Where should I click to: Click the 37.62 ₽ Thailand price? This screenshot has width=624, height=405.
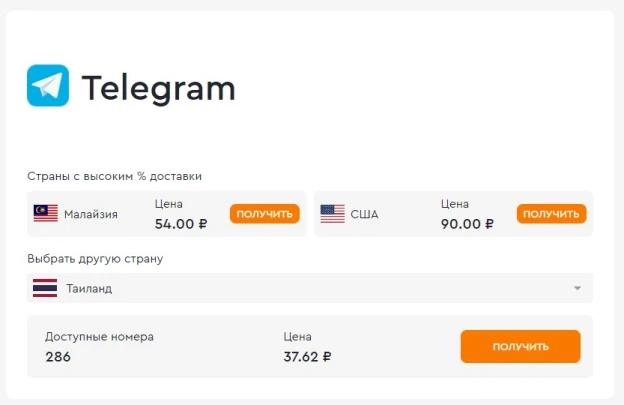pyautogui.click(x=307, y=357)
